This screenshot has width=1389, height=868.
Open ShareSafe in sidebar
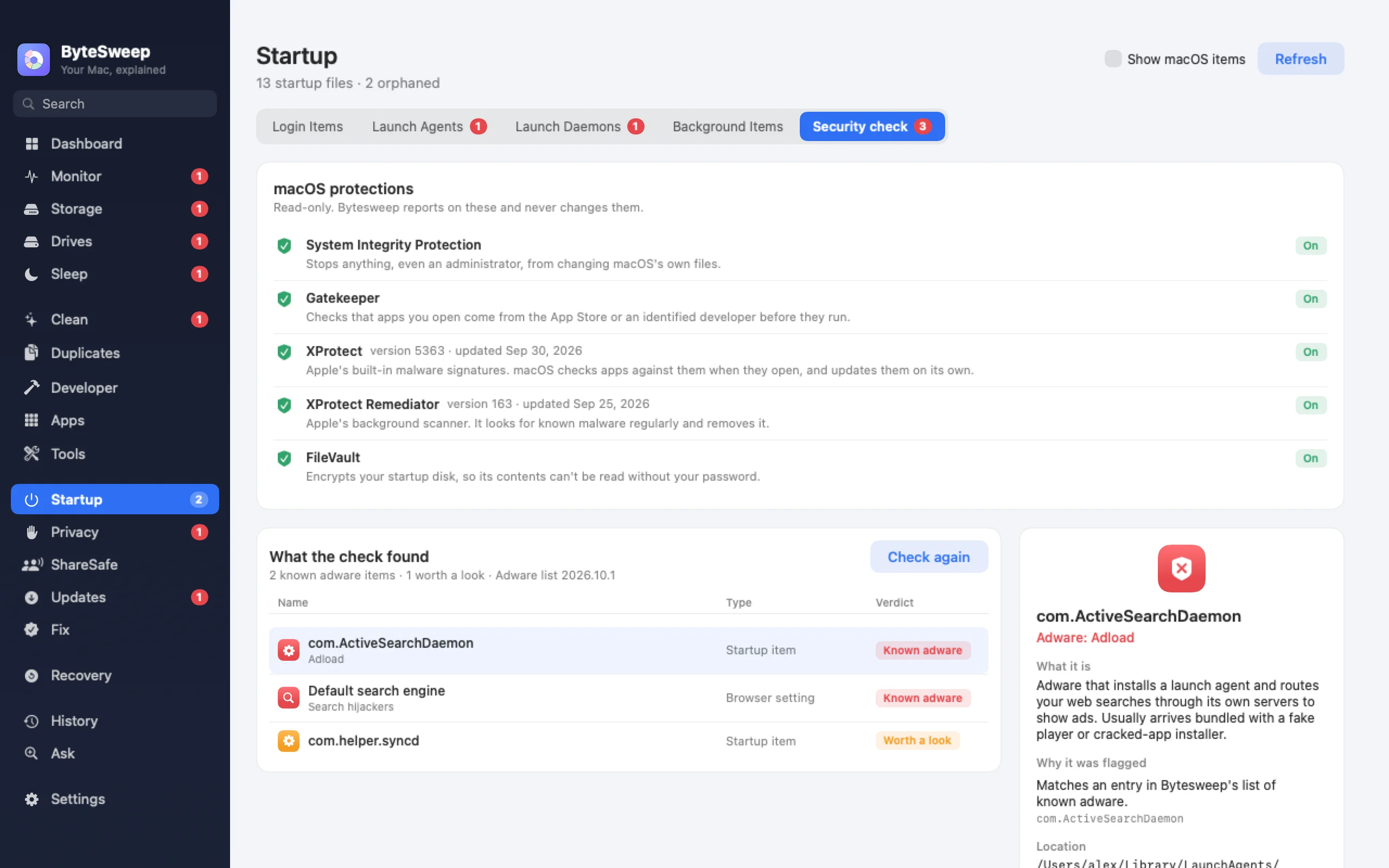[115, 564]
